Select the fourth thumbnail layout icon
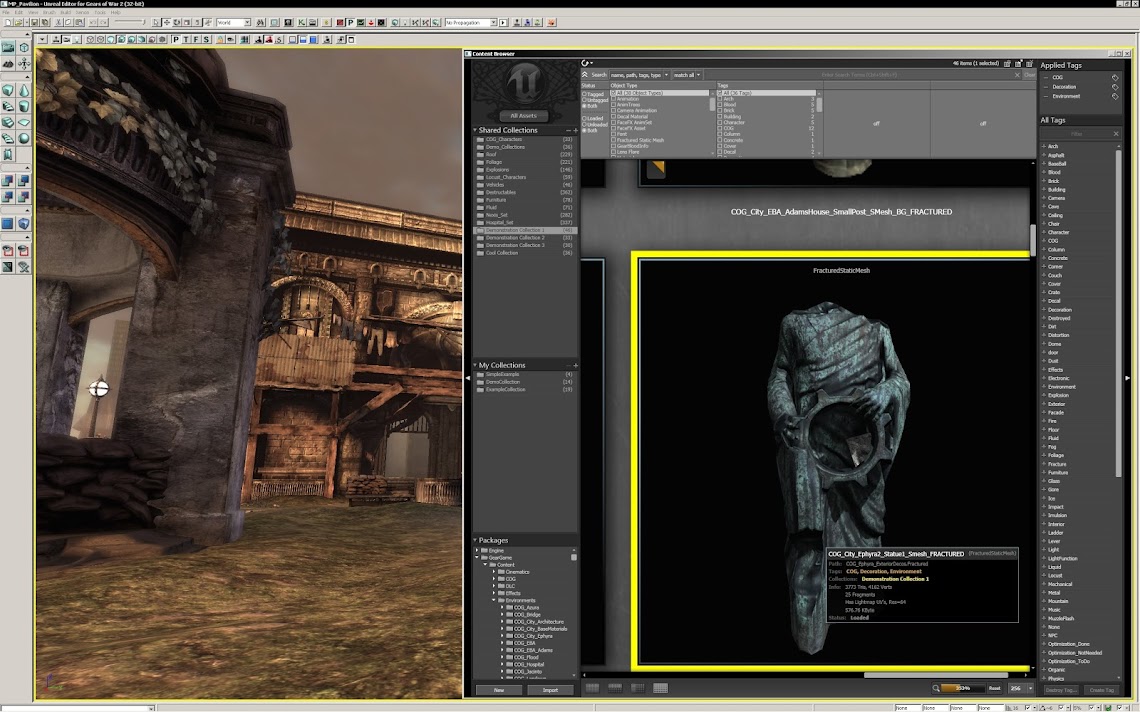Image resolution: width=1140 pixels, height=712 pixels. click(661, 687)
